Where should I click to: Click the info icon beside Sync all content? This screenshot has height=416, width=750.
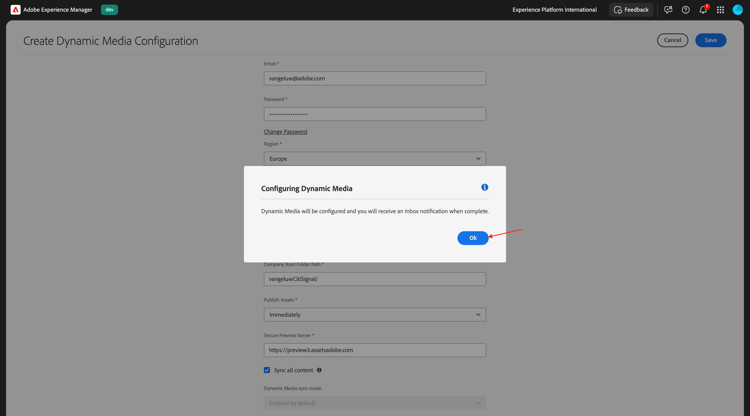point(319,370)
